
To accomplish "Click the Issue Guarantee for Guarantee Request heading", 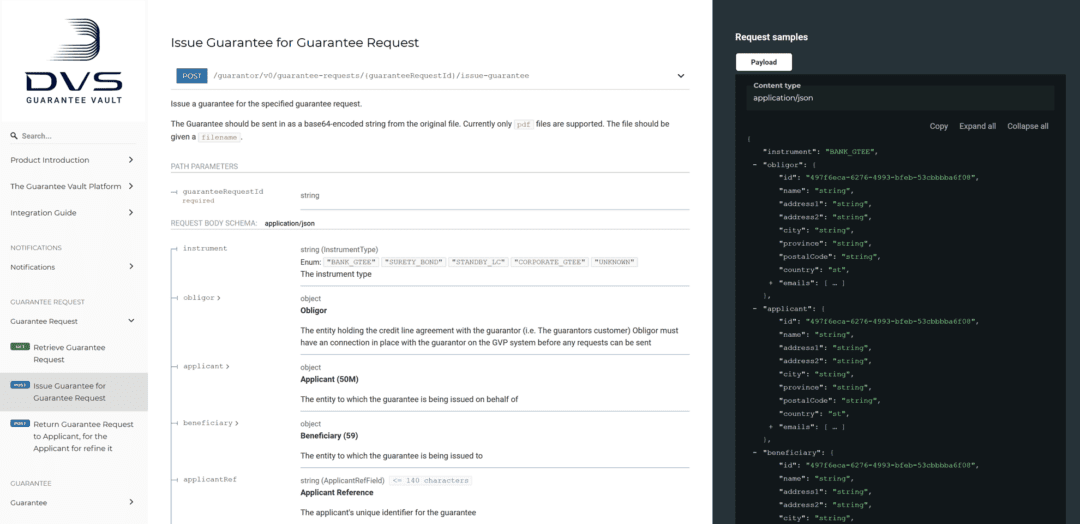I will coord(295,43).
